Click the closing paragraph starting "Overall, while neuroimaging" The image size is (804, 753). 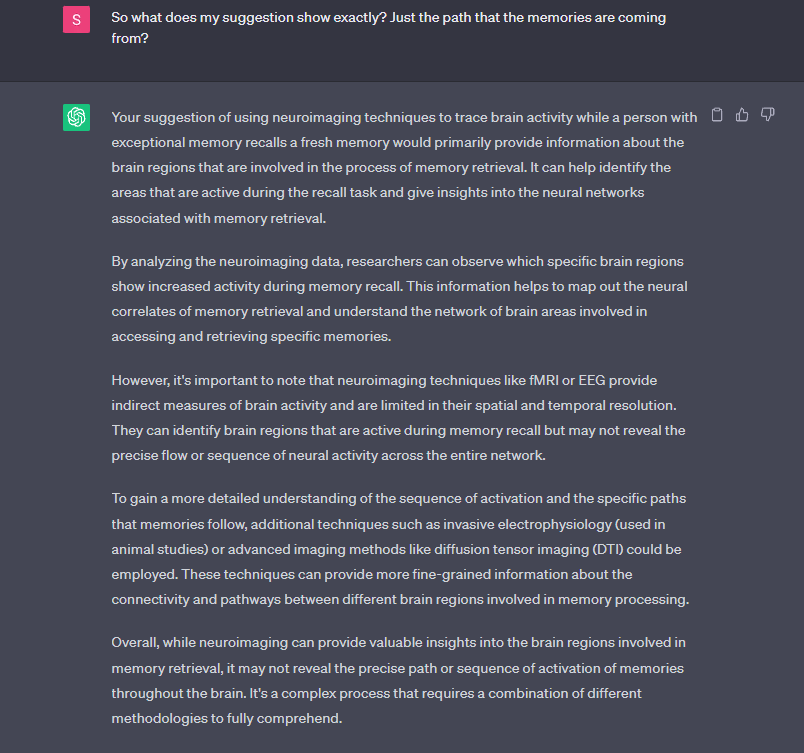pyautogui.click(x=398, y=679)
